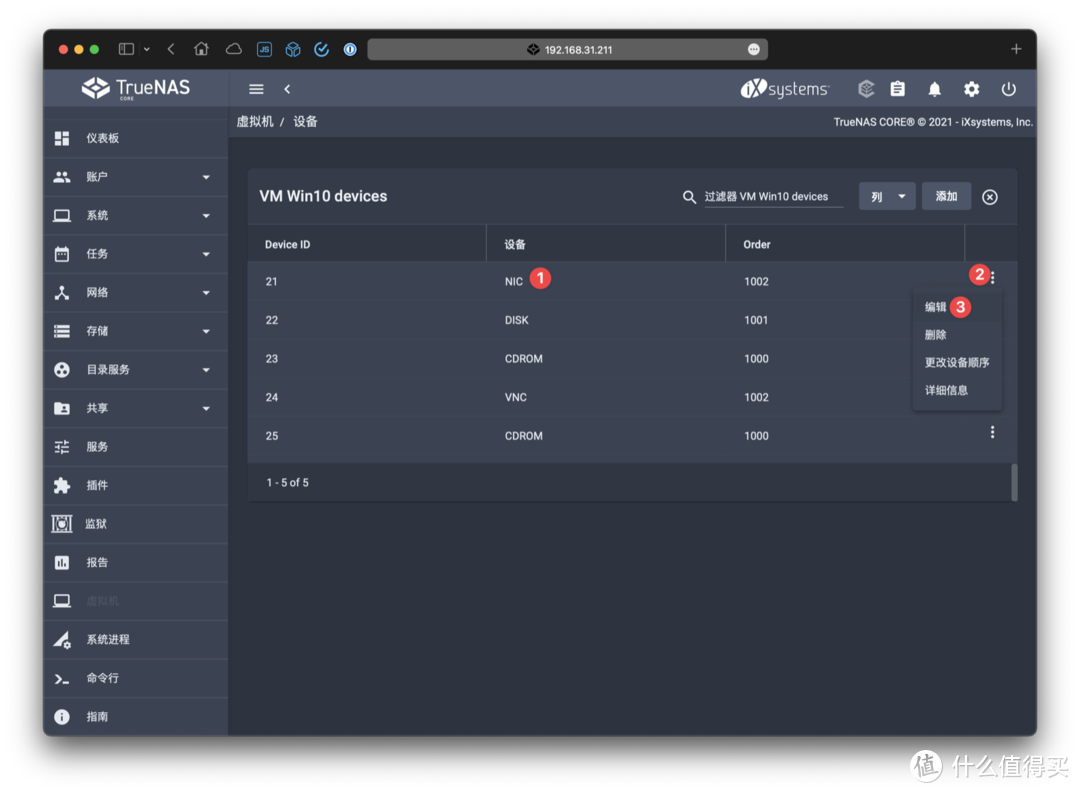
Task: Choose Change Device Order (更改设备顺序)
Action: click(957, 362)
